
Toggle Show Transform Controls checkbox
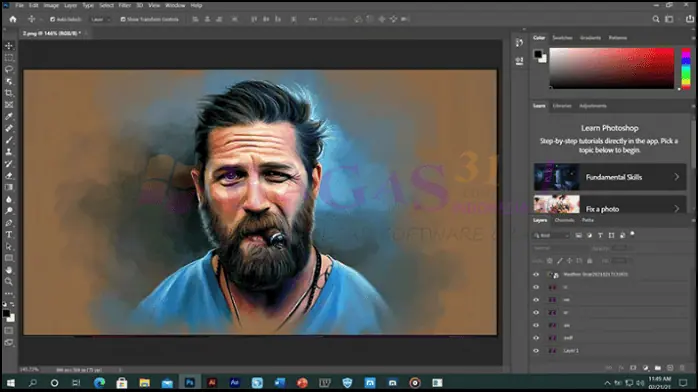[x=123, y=20]
